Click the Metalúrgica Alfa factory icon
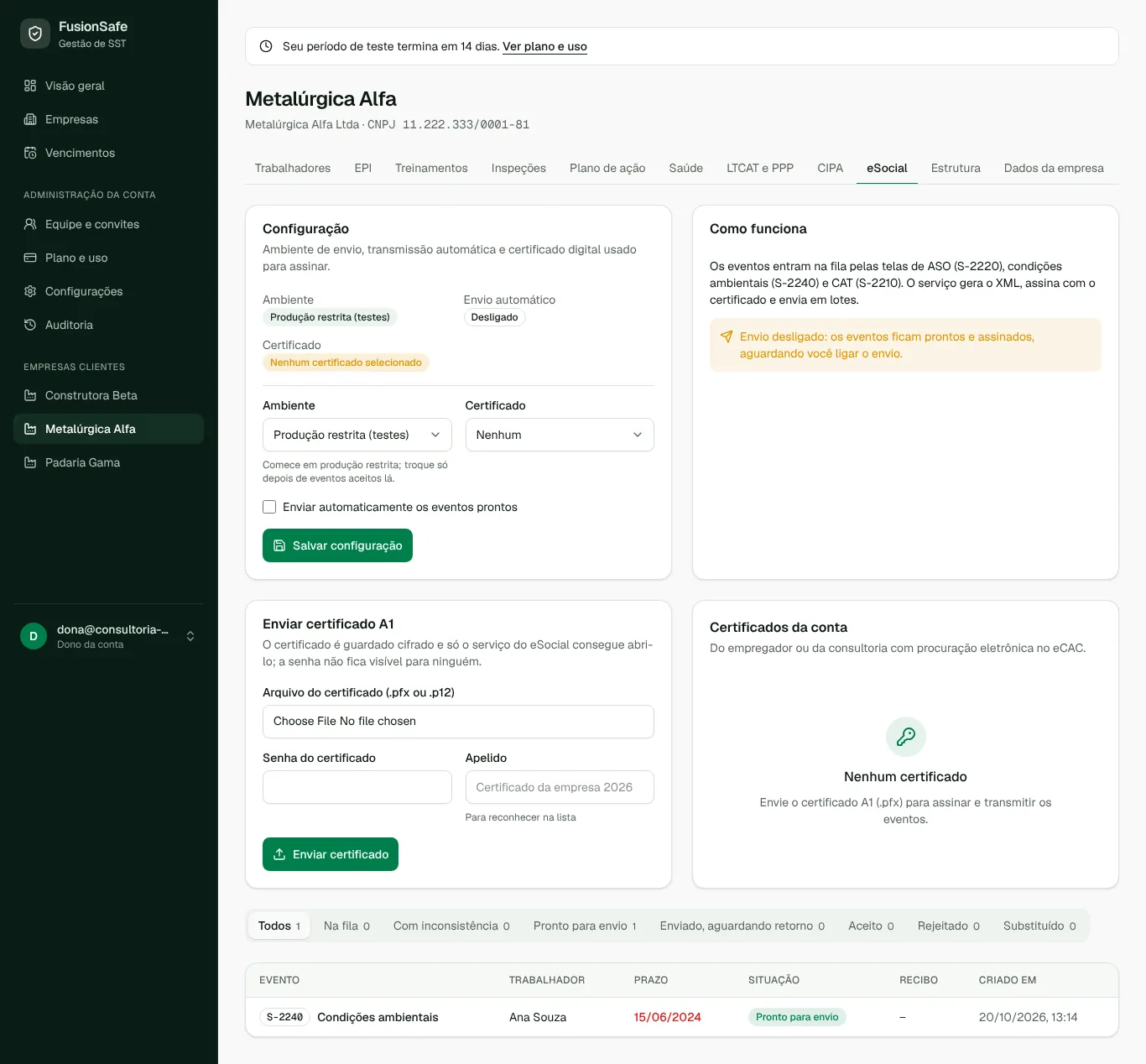The width and height of the screenshot is (1146, 1064). tap(30, 429)
